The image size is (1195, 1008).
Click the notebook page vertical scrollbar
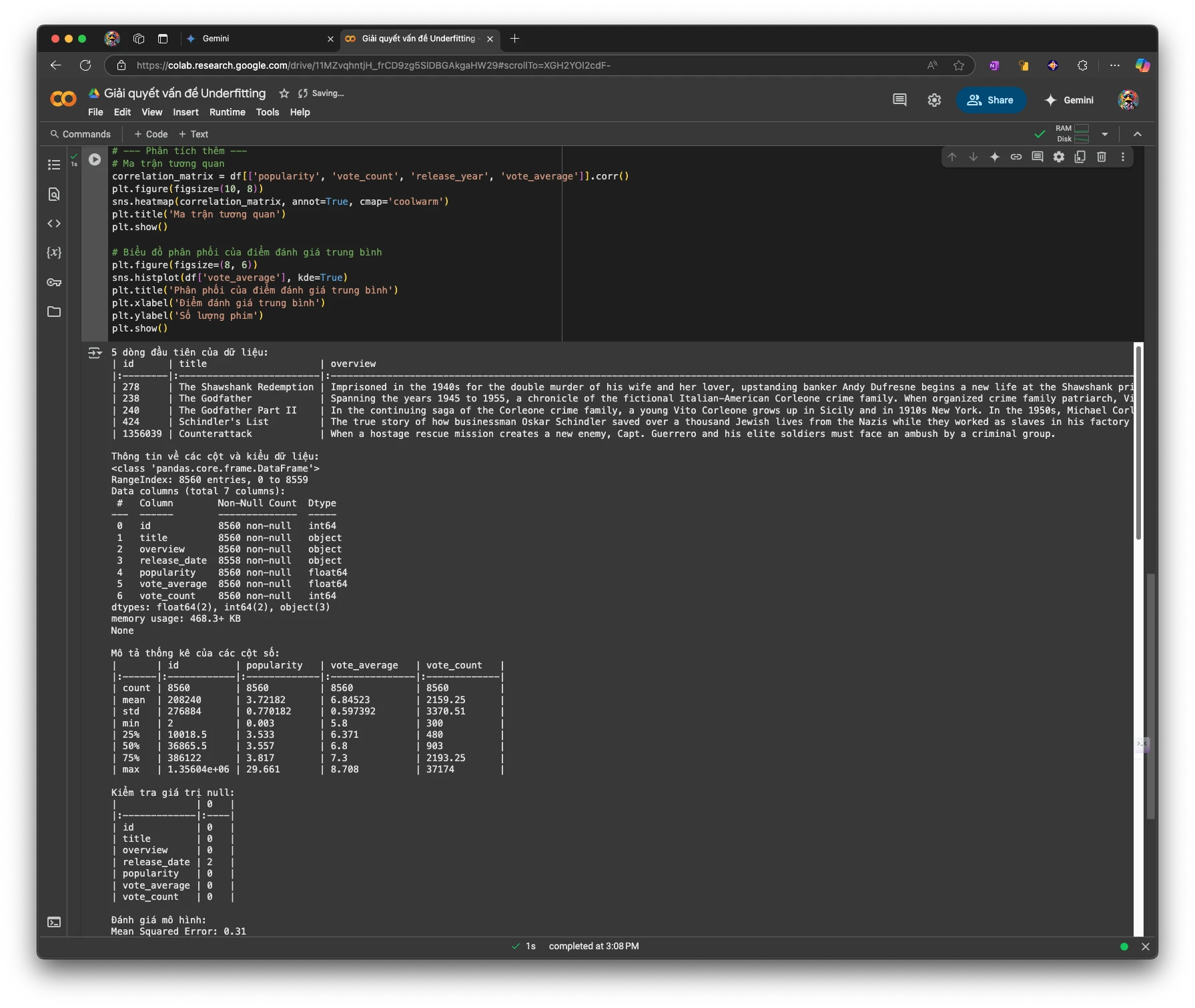click(x=1150, y=696)
